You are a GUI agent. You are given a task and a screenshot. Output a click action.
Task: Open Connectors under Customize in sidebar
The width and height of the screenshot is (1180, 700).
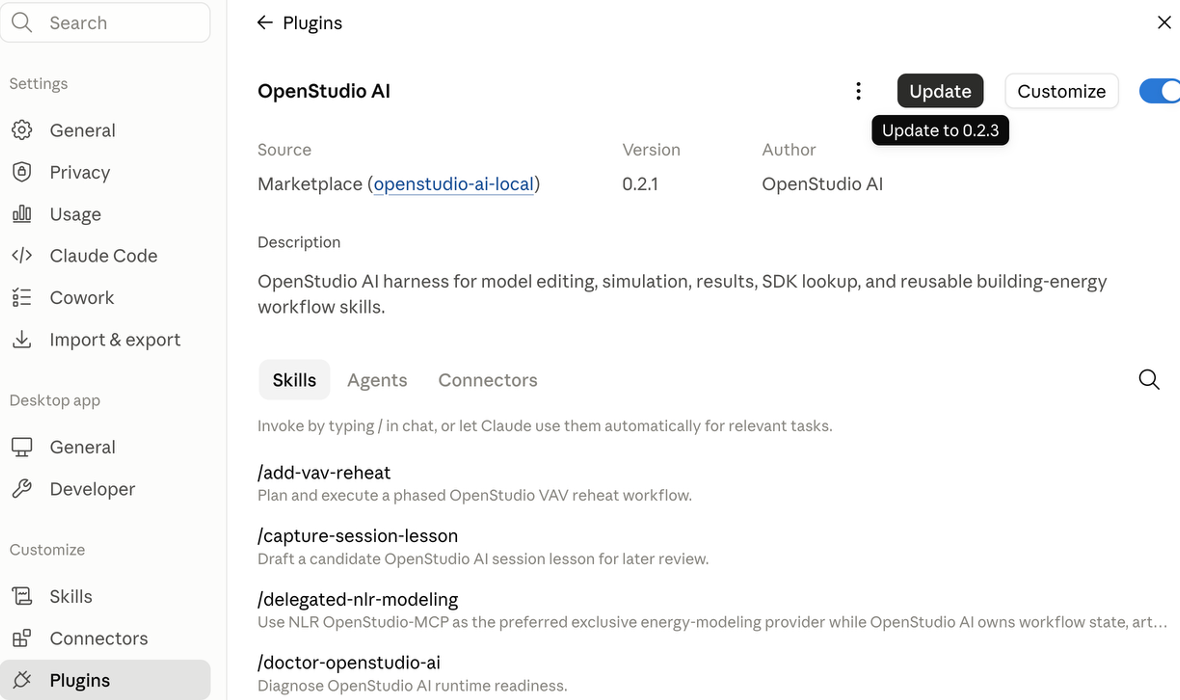pyautogui.click(x=105, y=638)
